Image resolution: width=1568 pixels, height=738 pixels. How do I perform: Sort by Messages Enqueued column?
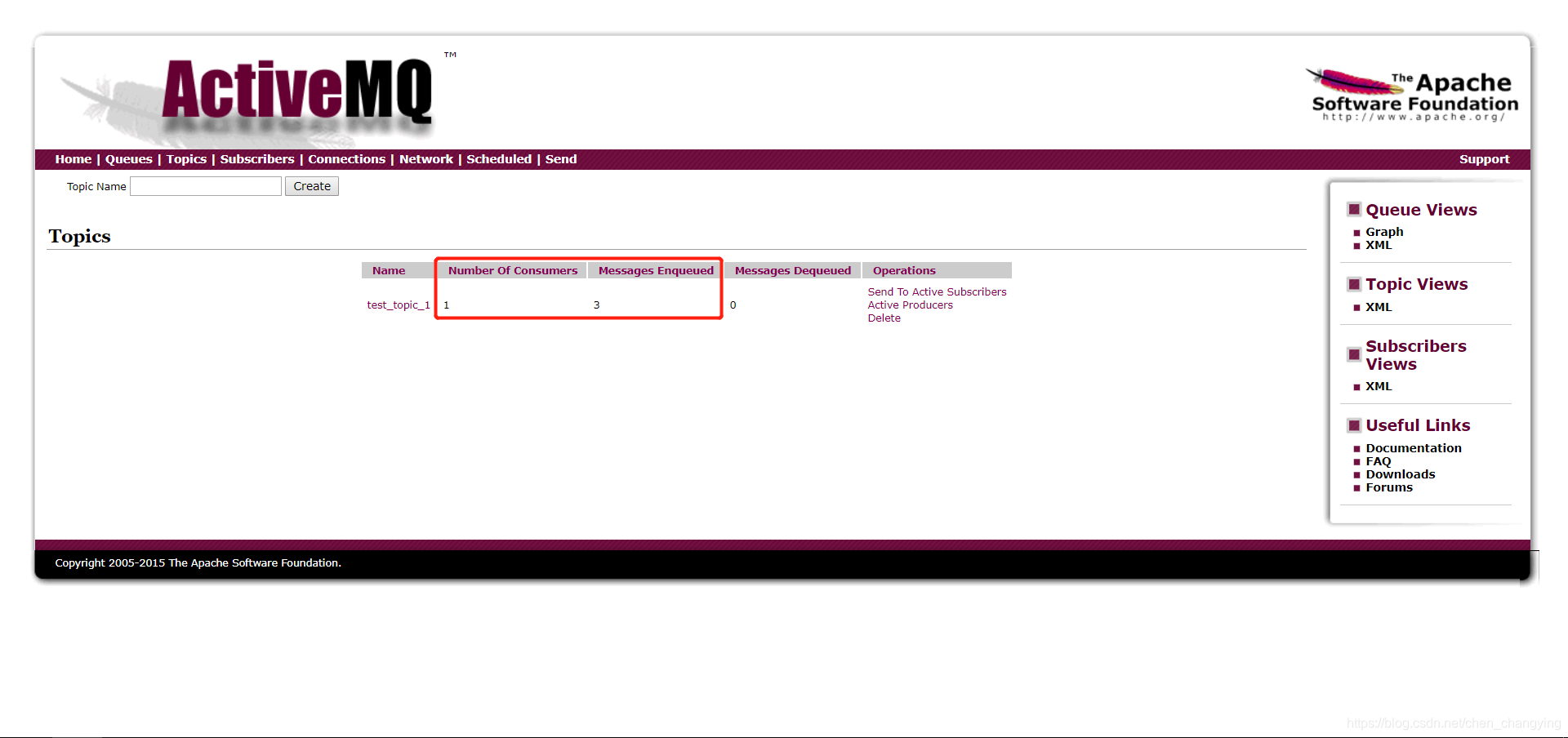656,270
